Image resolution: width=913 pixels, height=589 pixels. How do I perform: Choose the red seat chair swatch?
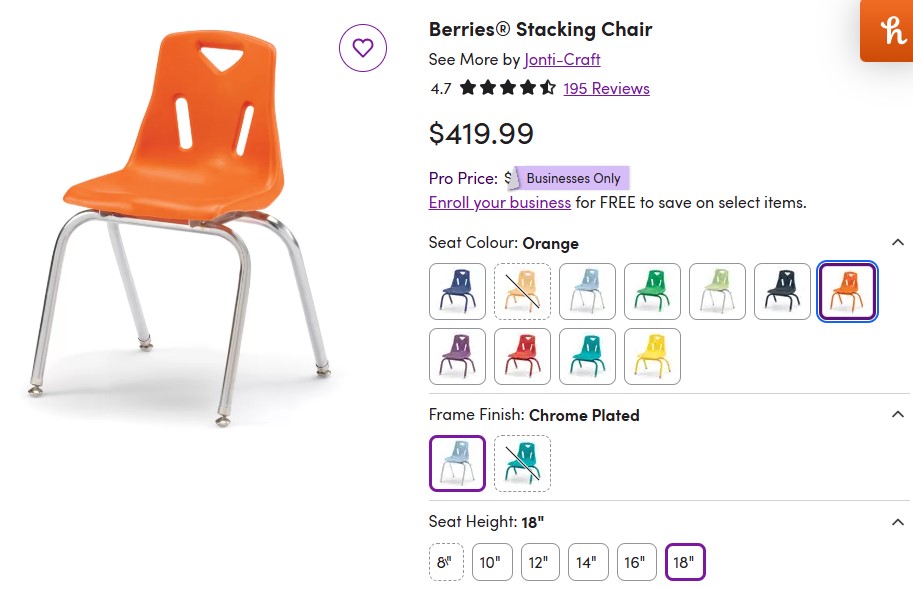click(x=522, y=356)
